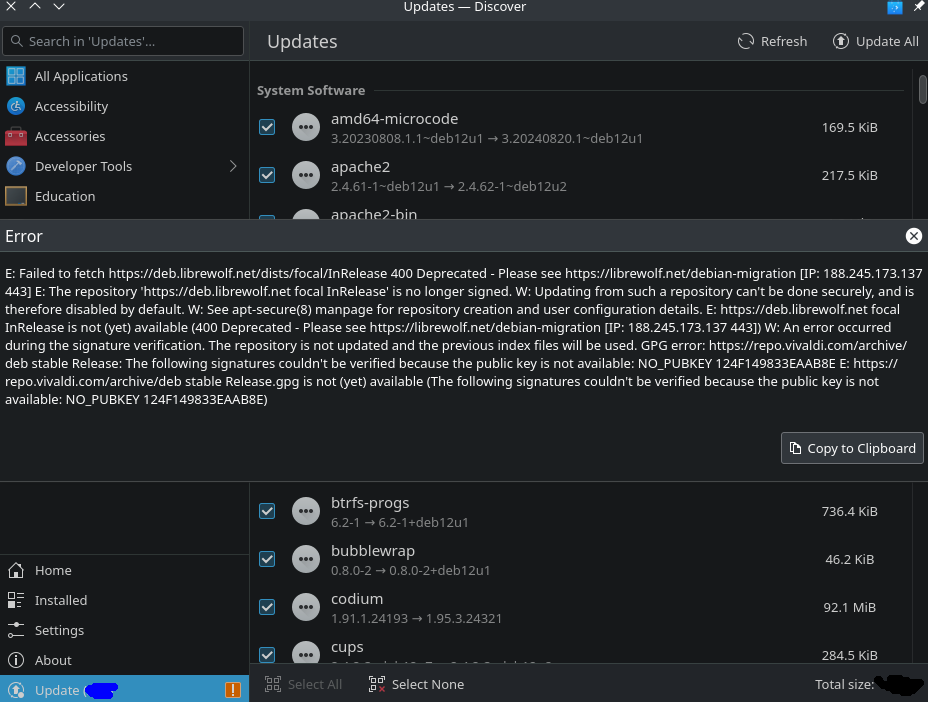Uncheck the codium update checkbox
The image size is (928, 702).
click(x=267, y=607)
